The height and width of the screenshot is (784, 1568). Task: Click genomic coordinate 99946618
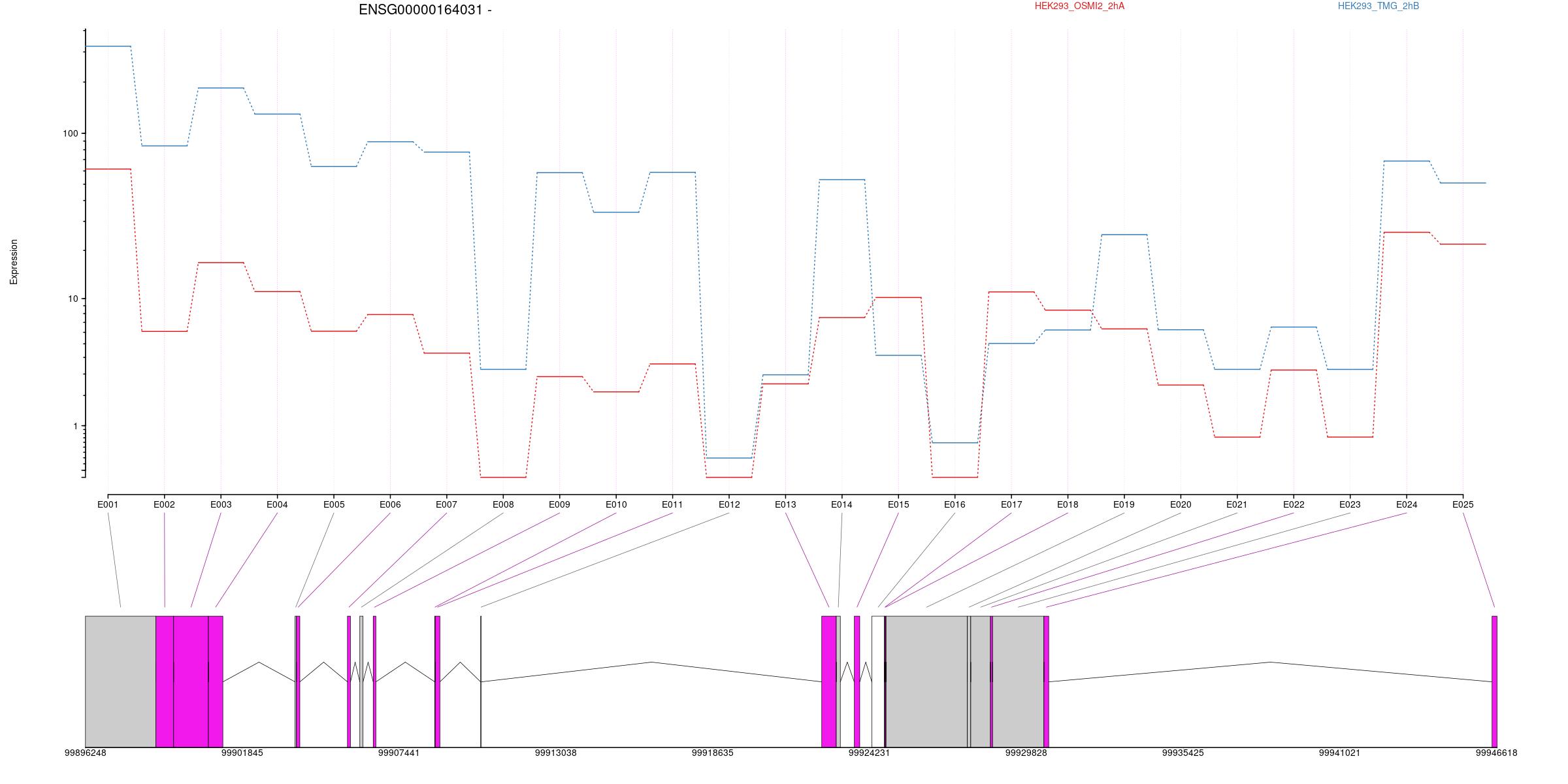tap(1496, 753)
